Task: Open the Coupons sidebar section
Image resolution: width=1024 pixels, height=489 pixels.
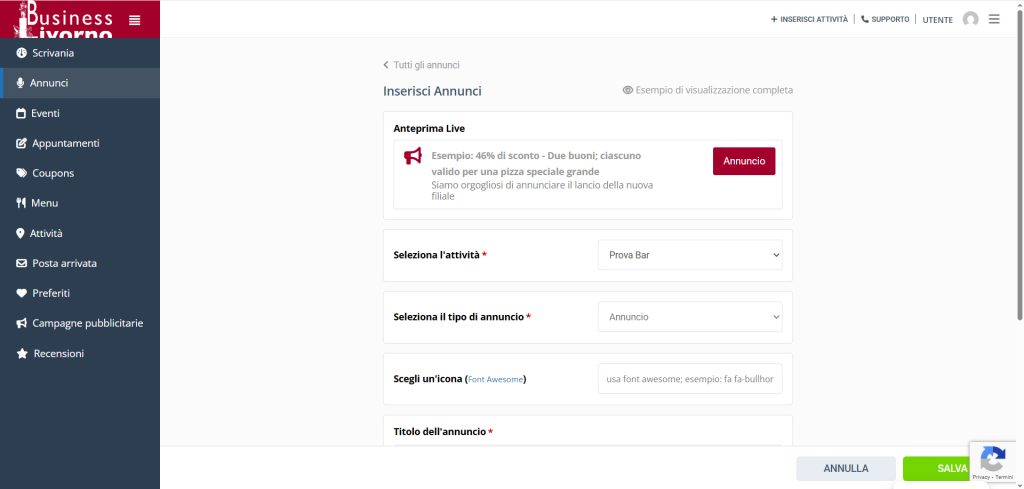Action: pos(52,173)
